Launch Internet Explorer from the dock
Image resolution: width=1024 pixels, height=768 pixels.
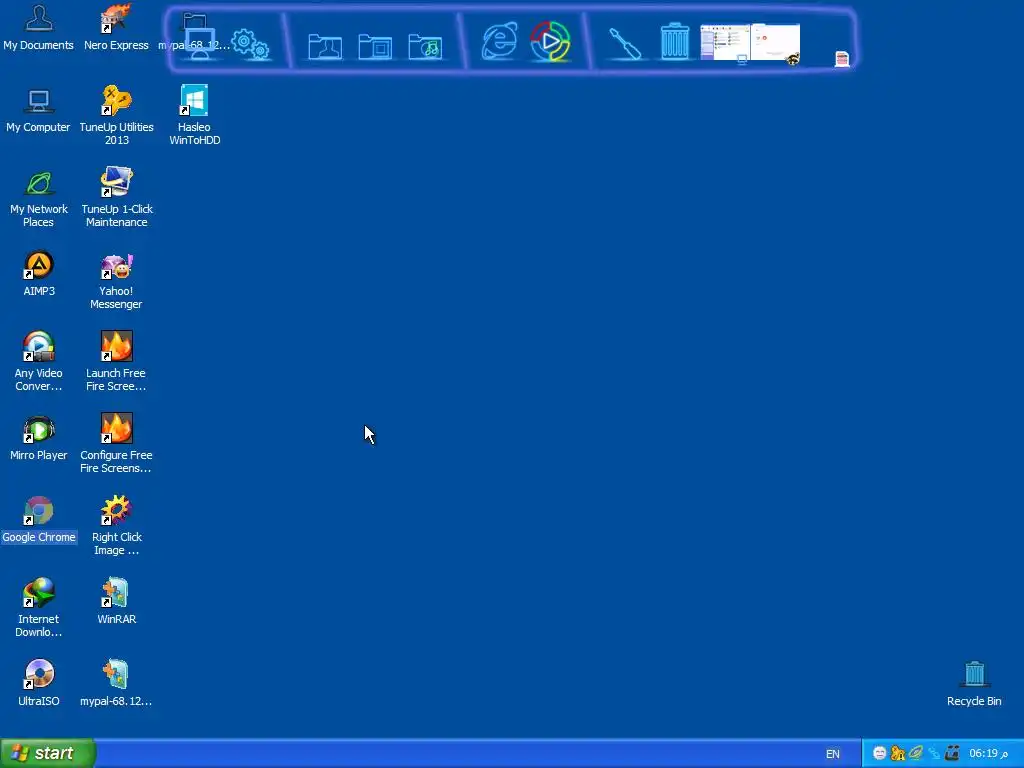coord(500,41)
